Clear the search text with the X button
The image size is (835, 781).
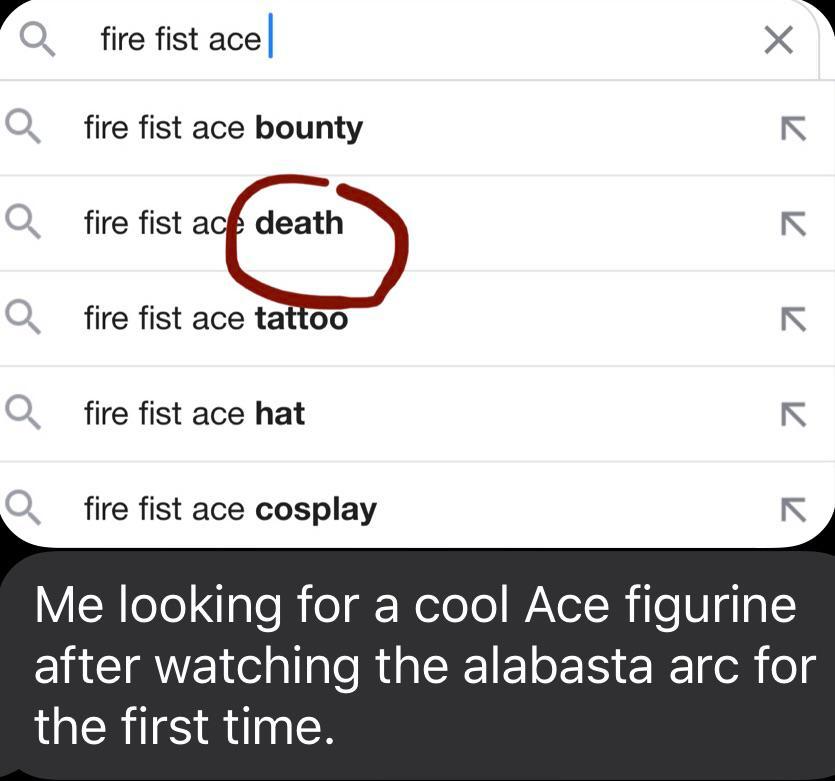778,40
